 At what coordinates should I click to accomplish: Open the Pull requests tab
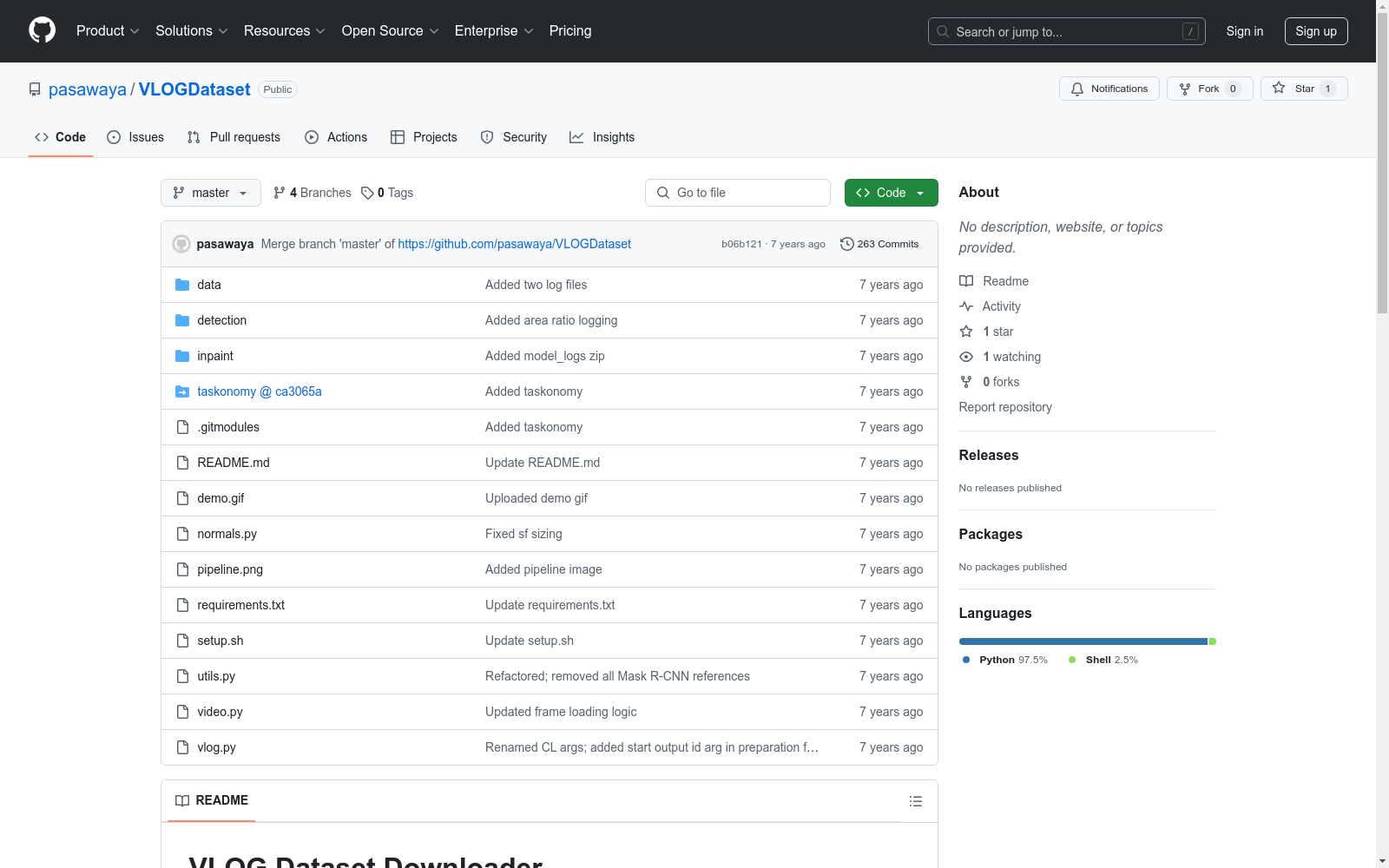click(x=234, y=137)
